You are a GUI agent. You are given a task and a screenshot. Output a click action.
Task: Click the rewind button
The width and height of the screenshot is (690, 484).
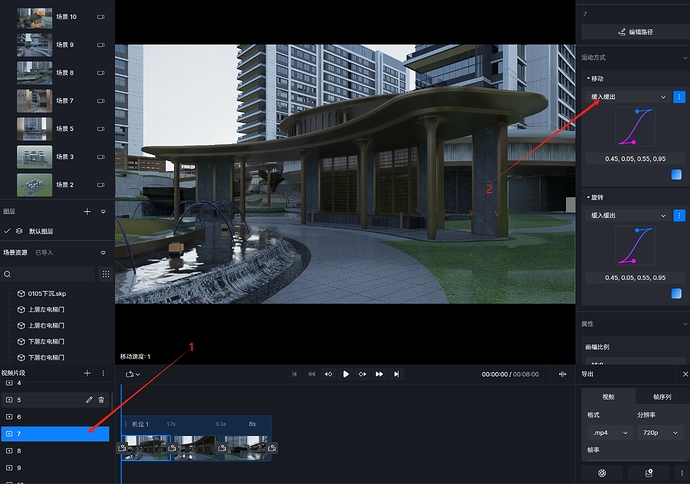[x=312, y=374]
